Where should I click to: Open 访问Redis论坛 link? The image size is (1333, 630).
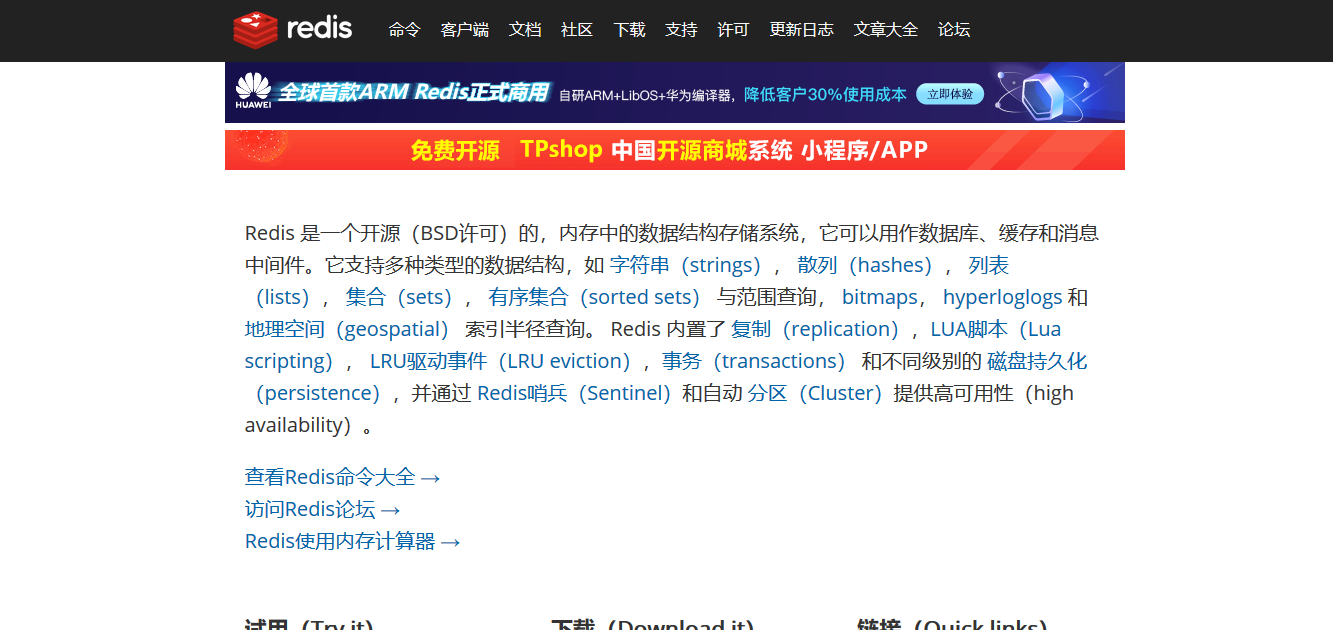[323, 509]
